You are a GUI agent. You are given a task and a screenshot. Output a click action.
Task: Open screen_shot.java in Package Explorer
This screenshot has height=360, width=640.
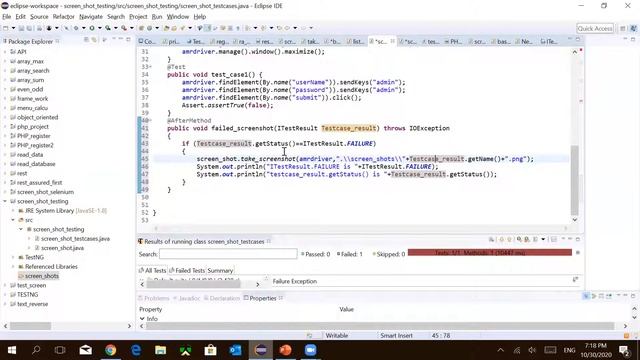coord(59,248)
